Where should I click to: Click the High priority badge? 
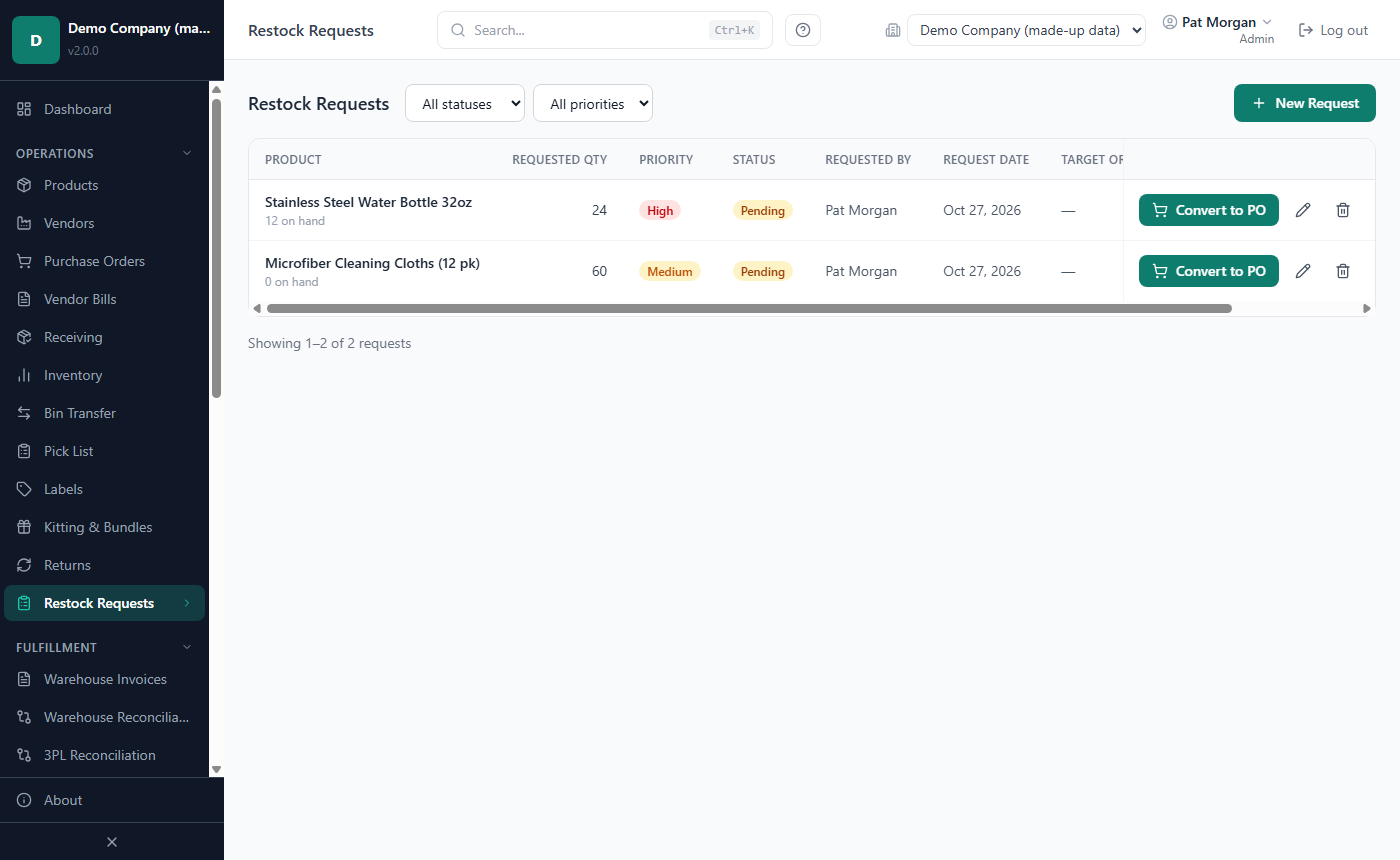(x=660, y=210)
